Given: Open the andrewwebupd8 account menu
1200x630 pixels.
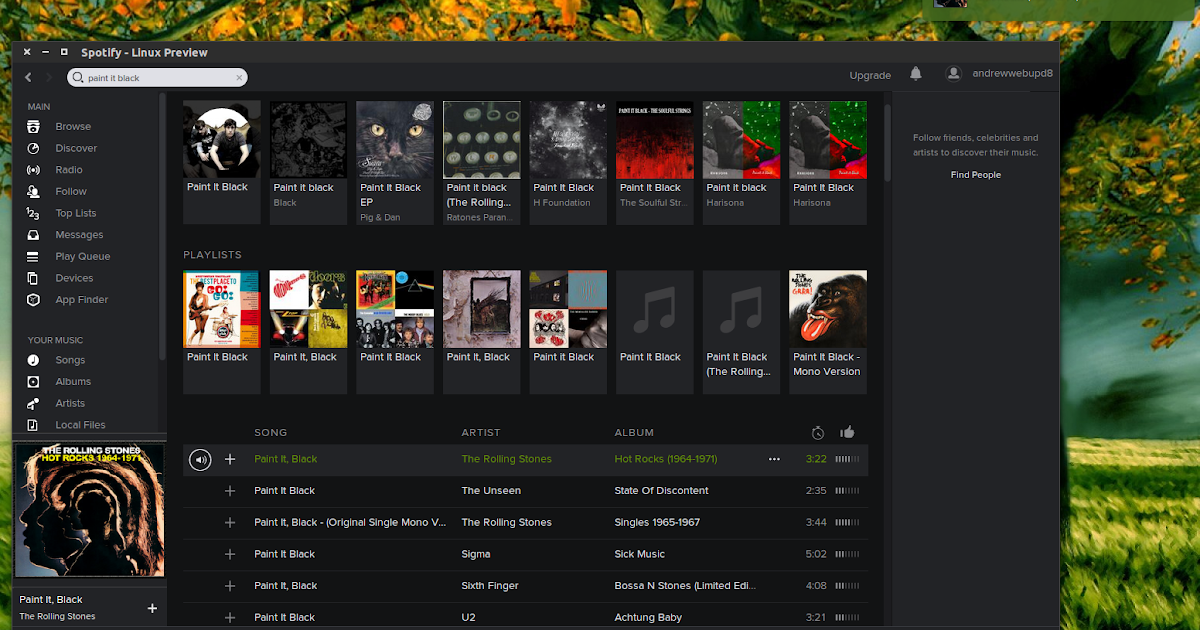Looking at the screenshot, I should pyautogui.click(x=1000, y=74).
